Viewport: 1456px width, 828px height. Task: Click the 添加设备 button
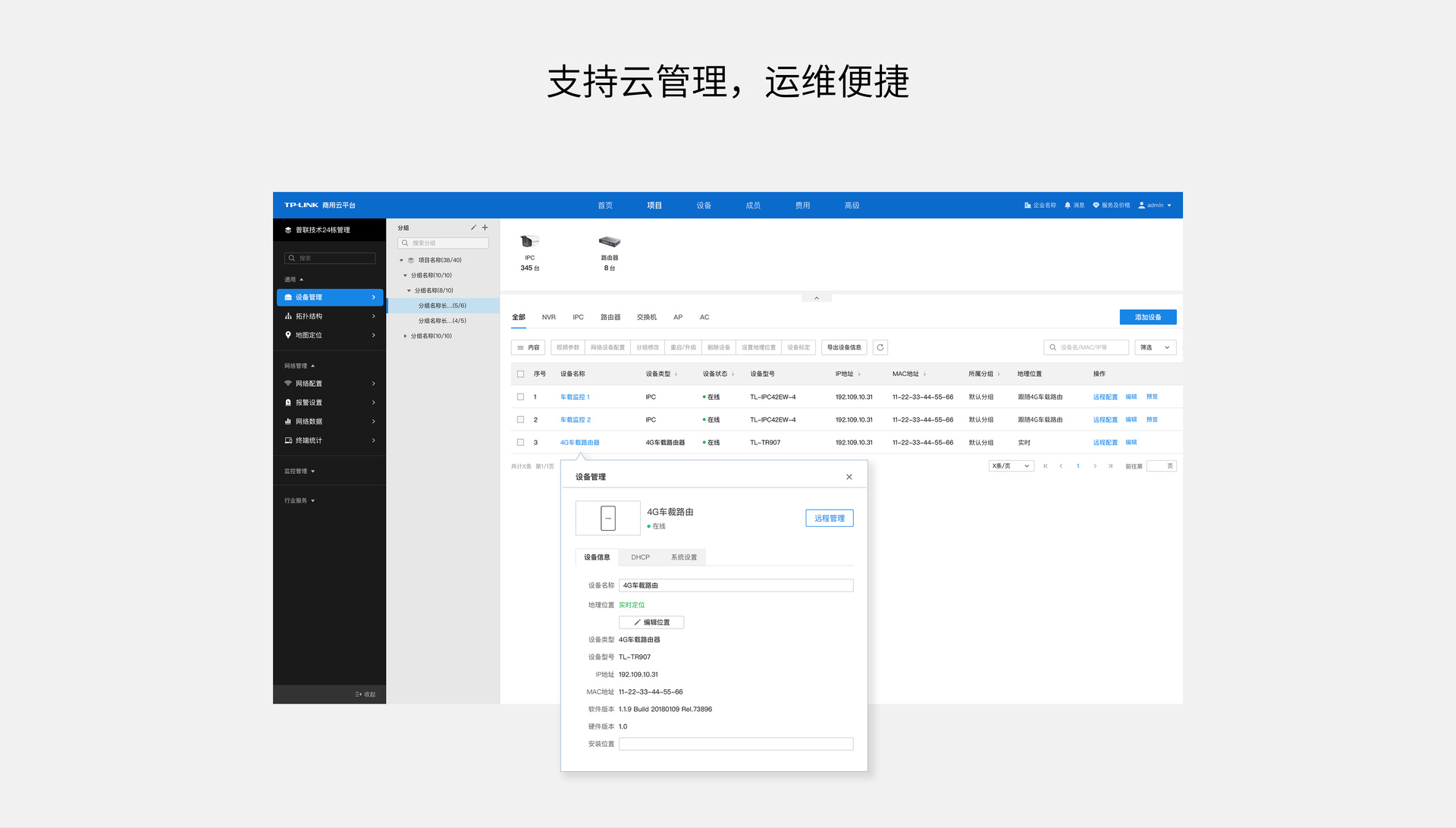(1147, 317)
